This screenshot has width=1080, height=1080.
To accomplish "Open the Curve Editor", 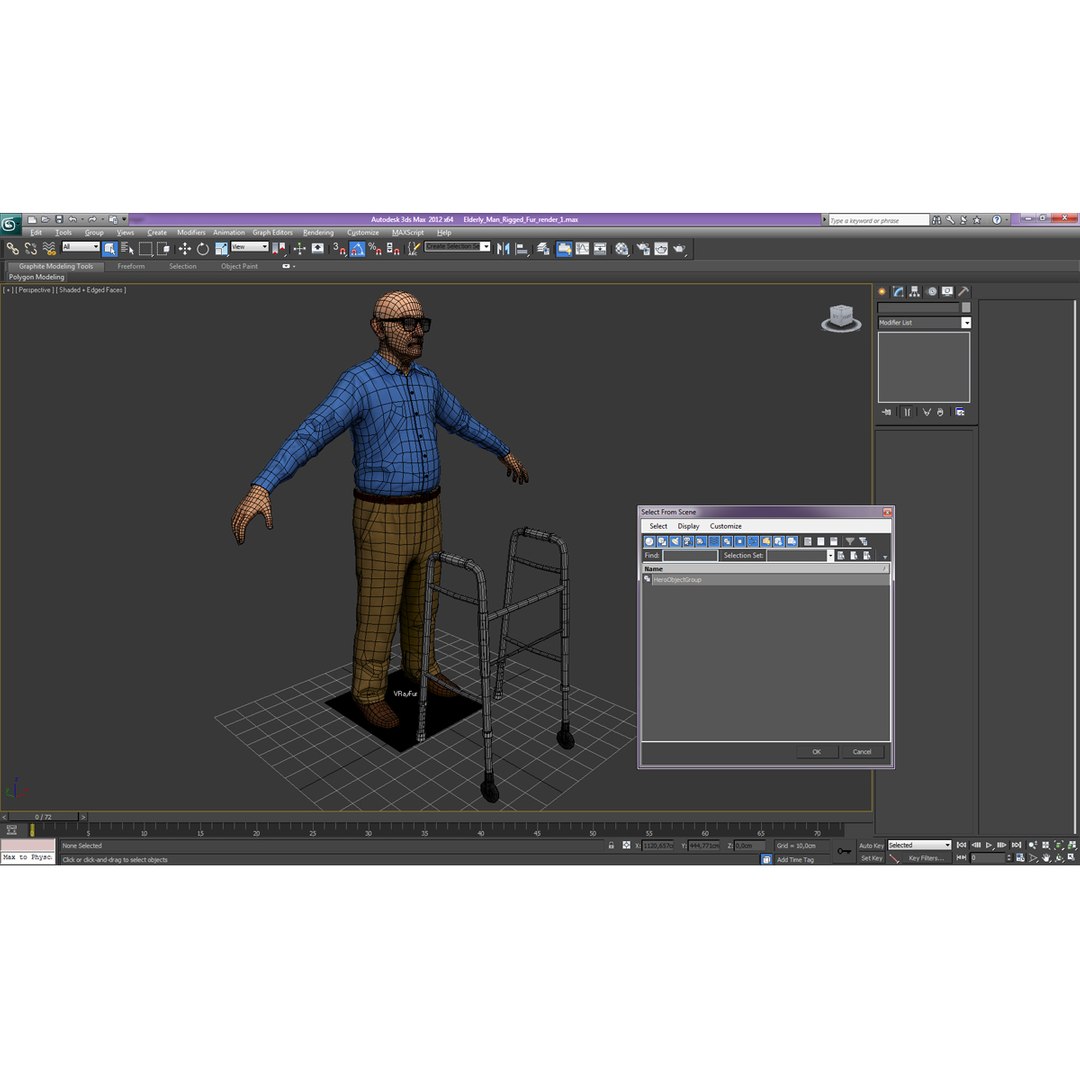I will point(583,249).
